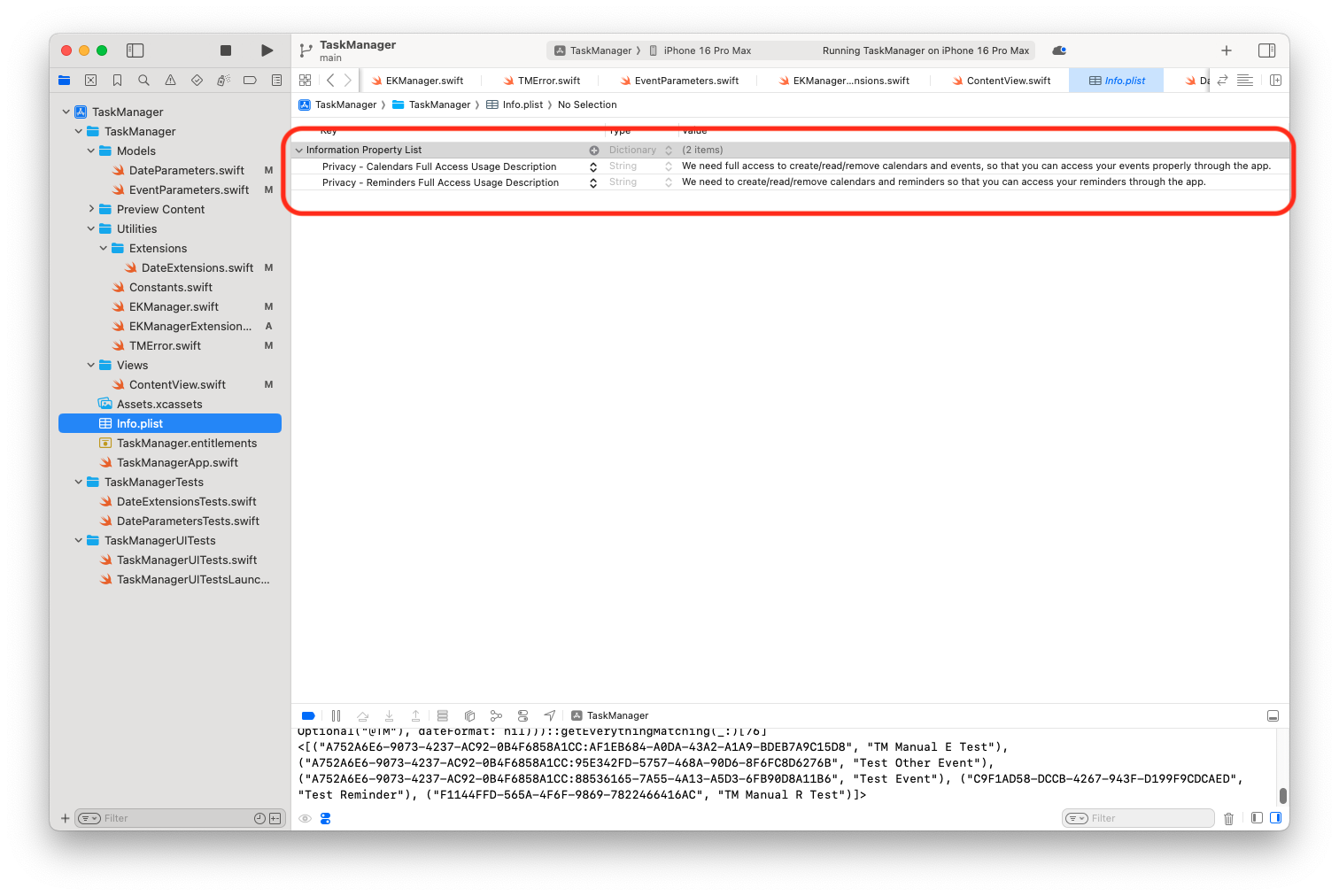
Task: Expand the Preview Content folder
Action: tap(91, 209)
